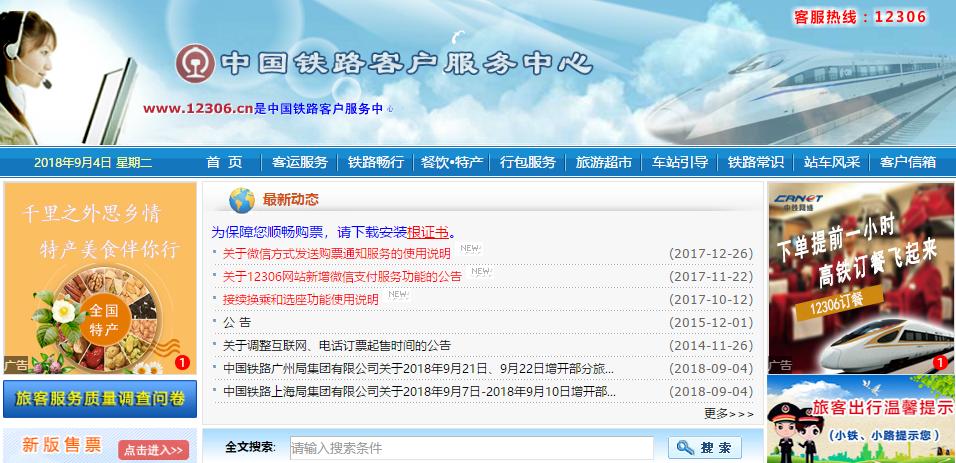This screenshot has width=956, height=463.
Task: Click NEW badge after 微信方式发送购票通知 notice
Action: [x=471, y=249]
